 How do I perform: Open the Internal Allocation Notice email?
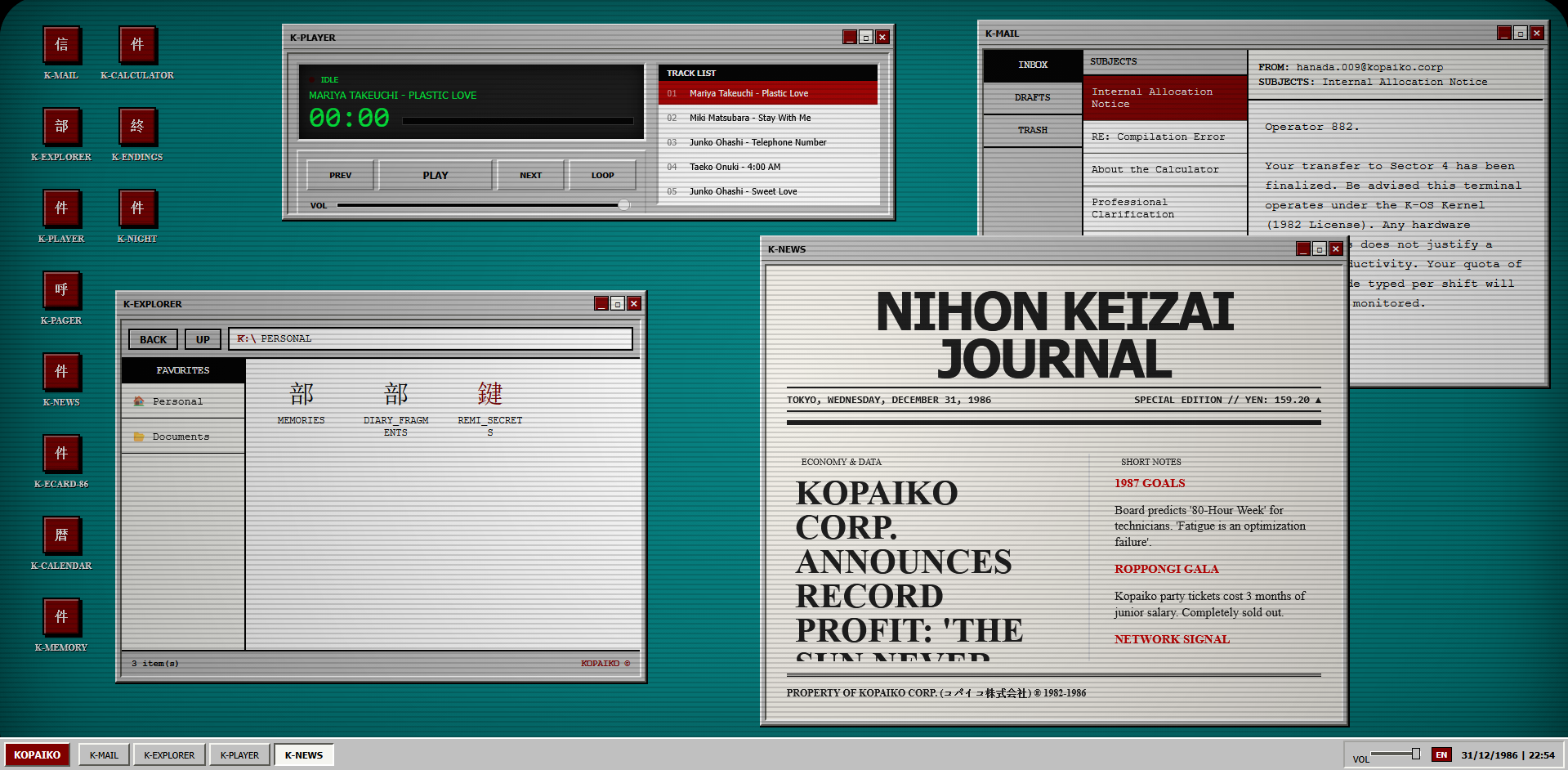tap(1165, 98)
